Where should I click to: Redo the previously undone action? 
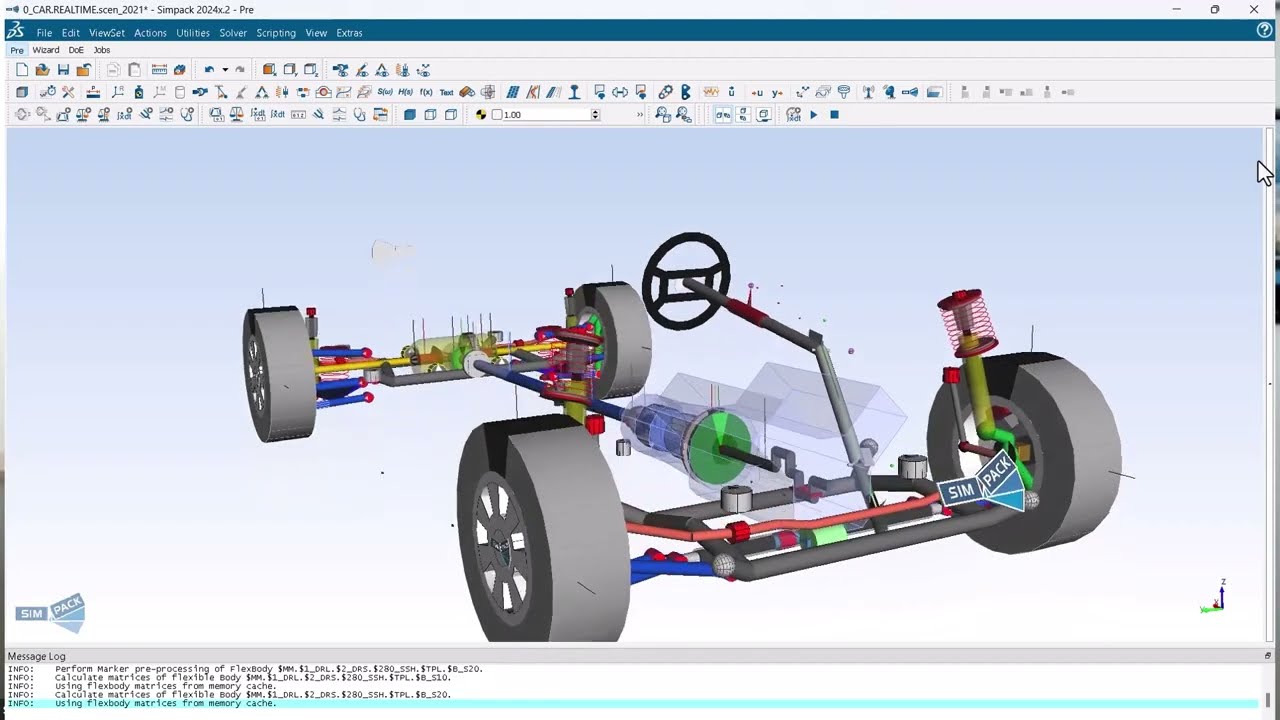(x=240, y=70)
